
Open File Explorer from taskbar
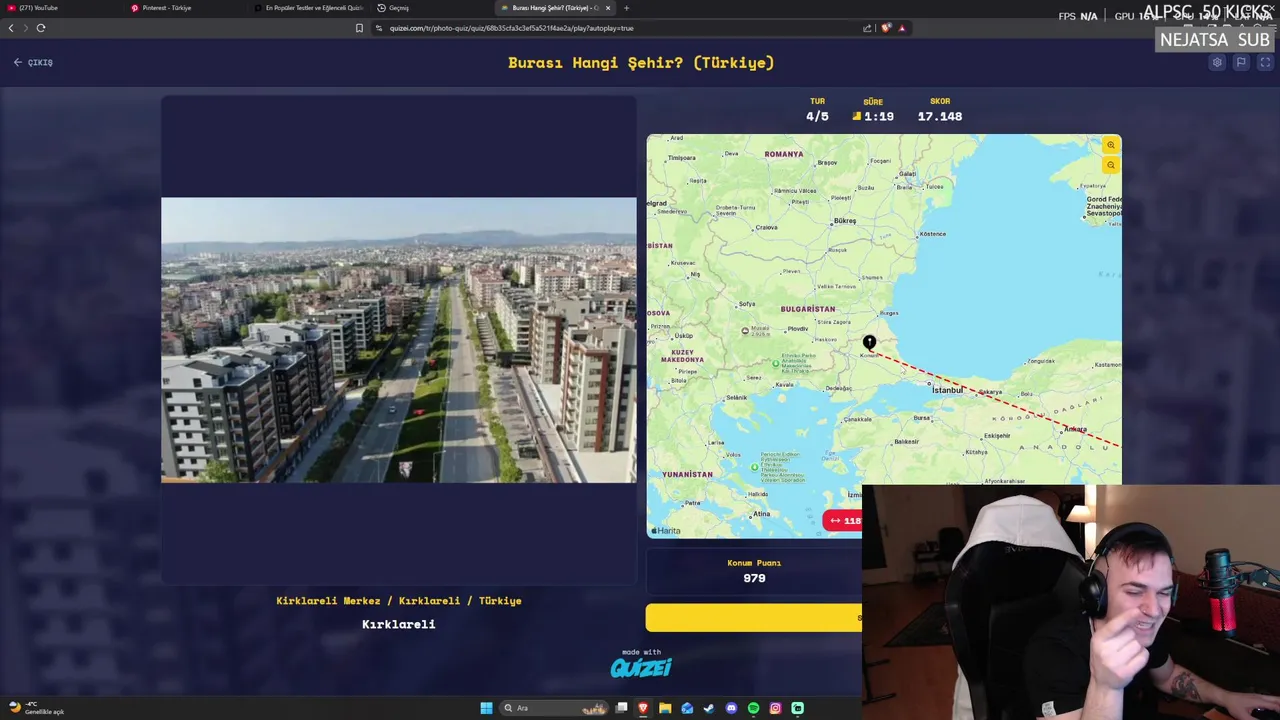pos(665,708)
